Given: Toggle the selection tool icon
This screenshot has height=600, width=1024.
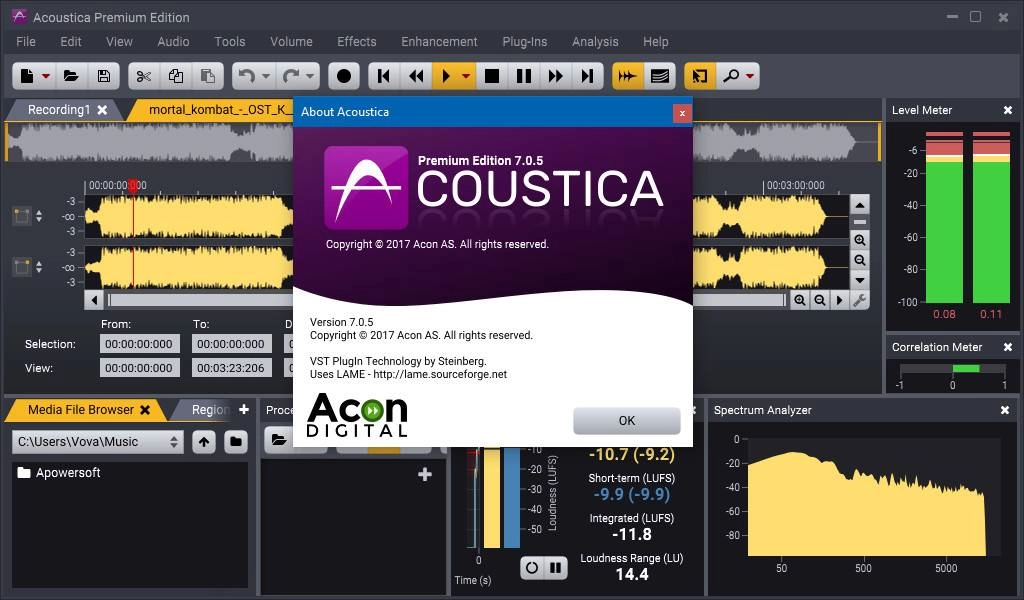Looking at the screenshot, I should pyautogui.click(x=699, y=76).
